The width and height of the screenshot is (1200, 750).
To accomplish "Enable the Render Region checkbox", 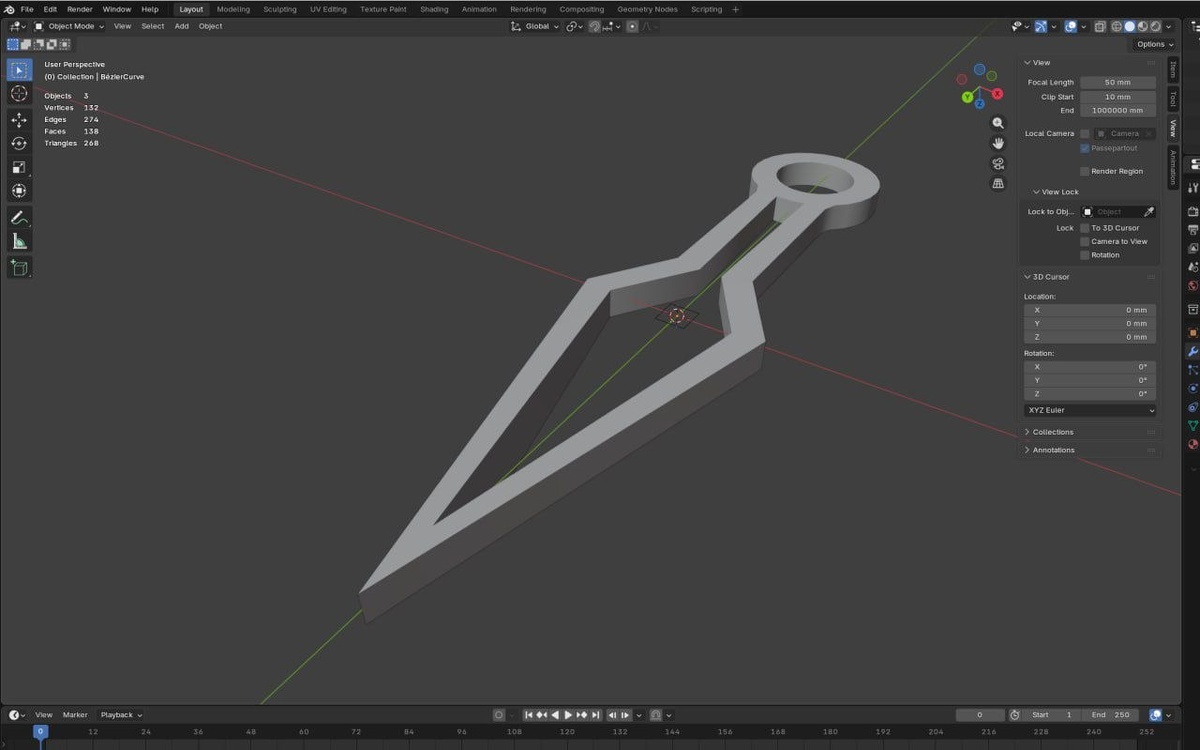I will [1085, 171].
